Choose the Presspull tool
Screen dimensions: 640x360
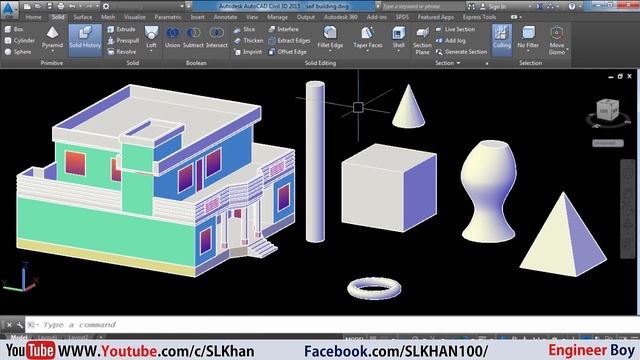click(x=123, y=40)
